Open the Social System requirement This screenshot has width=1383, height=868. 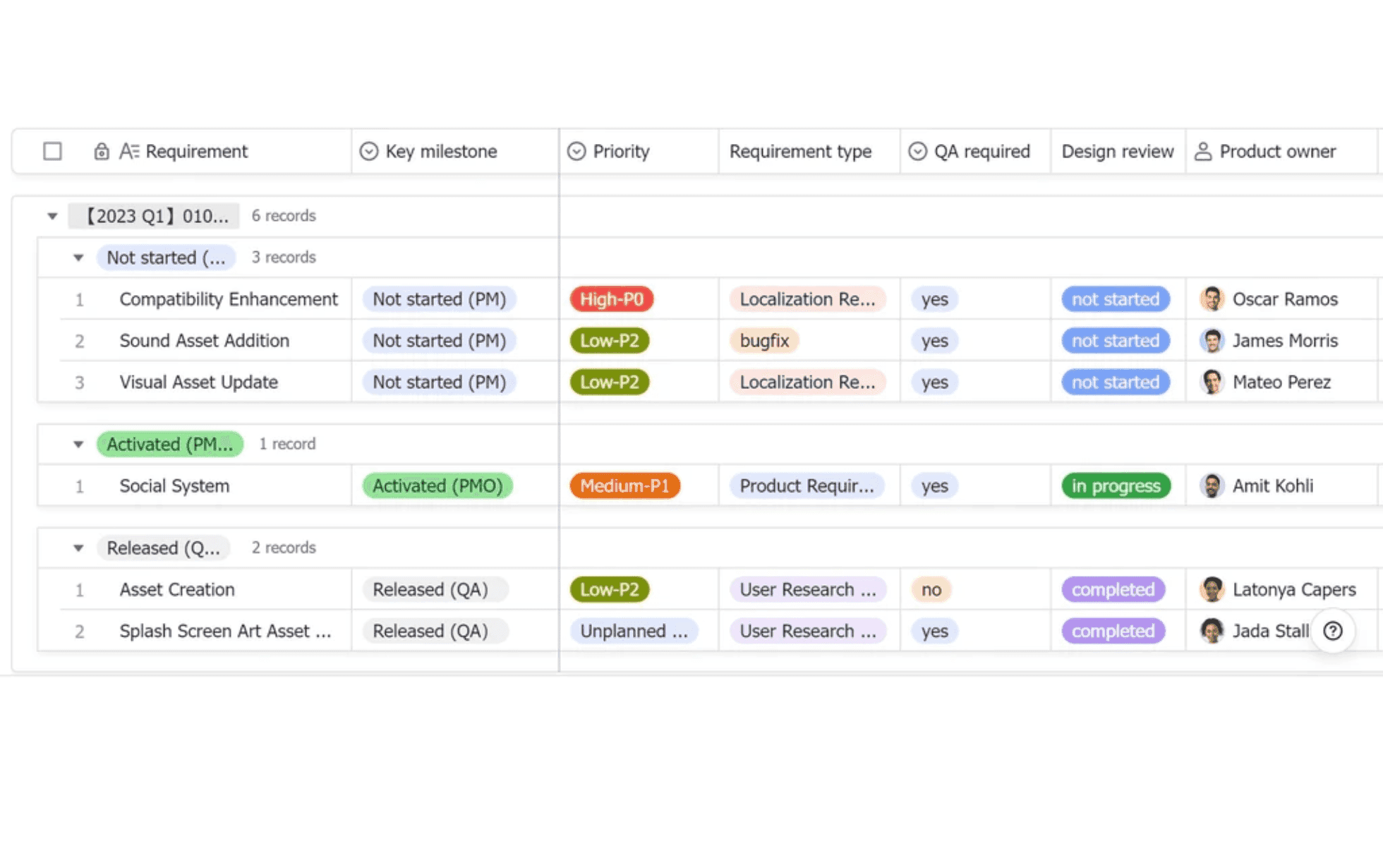click(174, 486)
